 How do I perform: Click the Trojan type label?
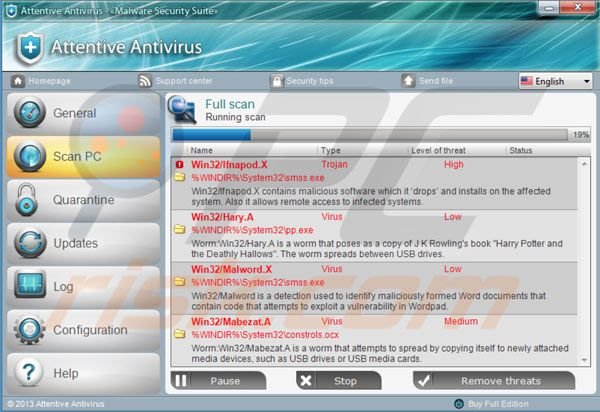[x=334, y=164]
